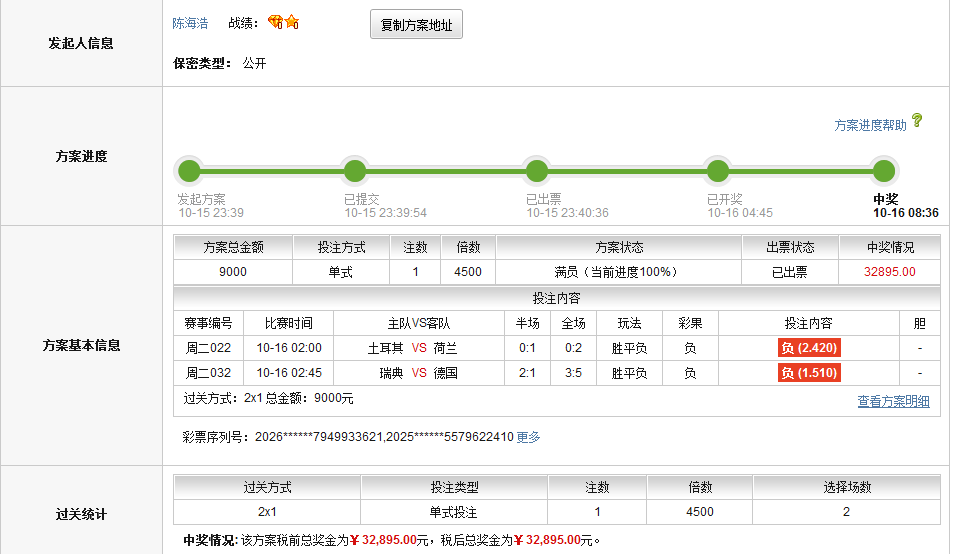
Task: Open 查看方案明细 details link
Action: coord(893,401)
